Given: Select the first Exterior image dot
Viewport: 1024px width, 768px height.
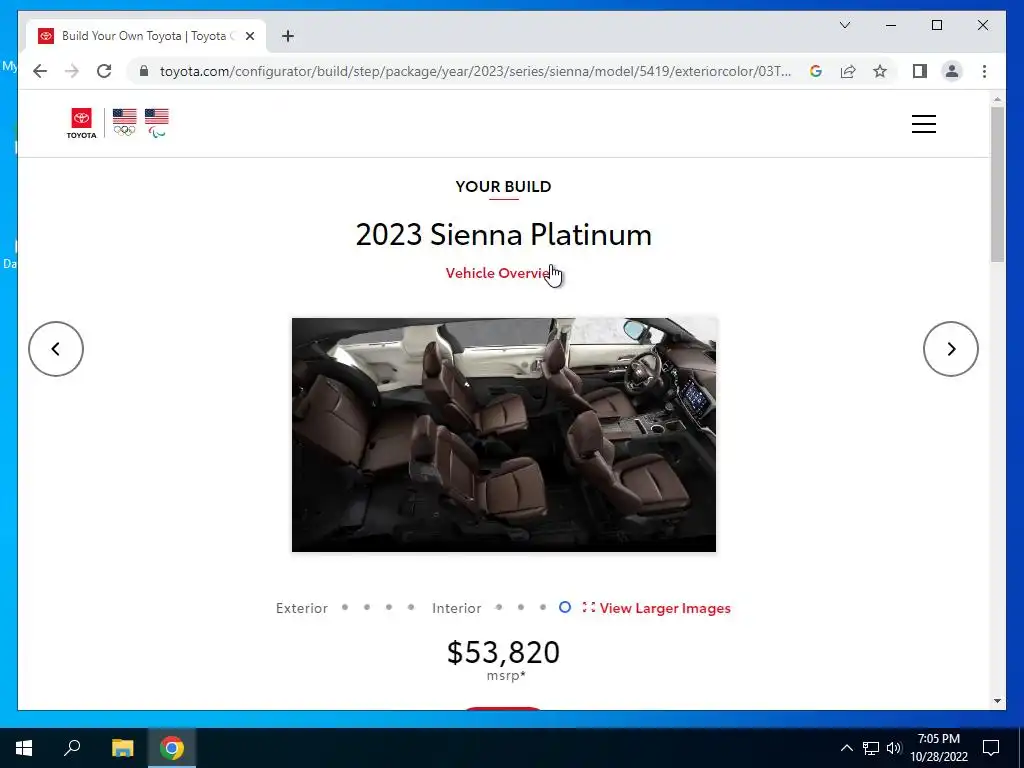Looking at the screenshot, I should coord(345,607).
